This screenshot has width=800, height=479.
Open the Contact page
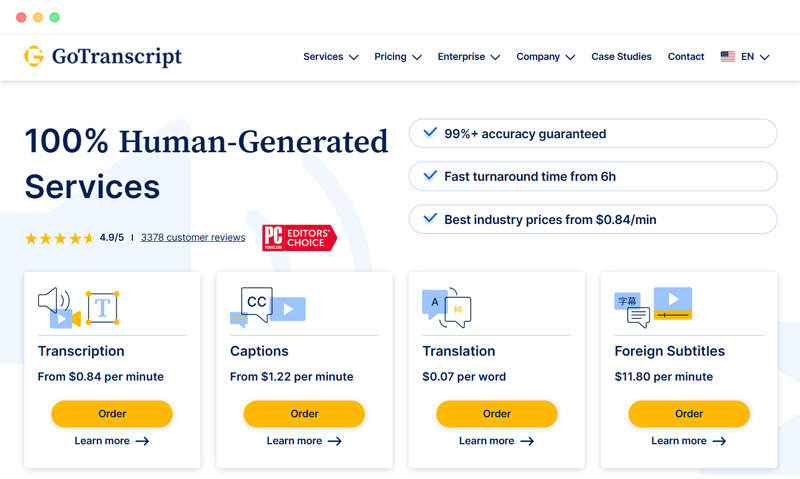point(686,57)
